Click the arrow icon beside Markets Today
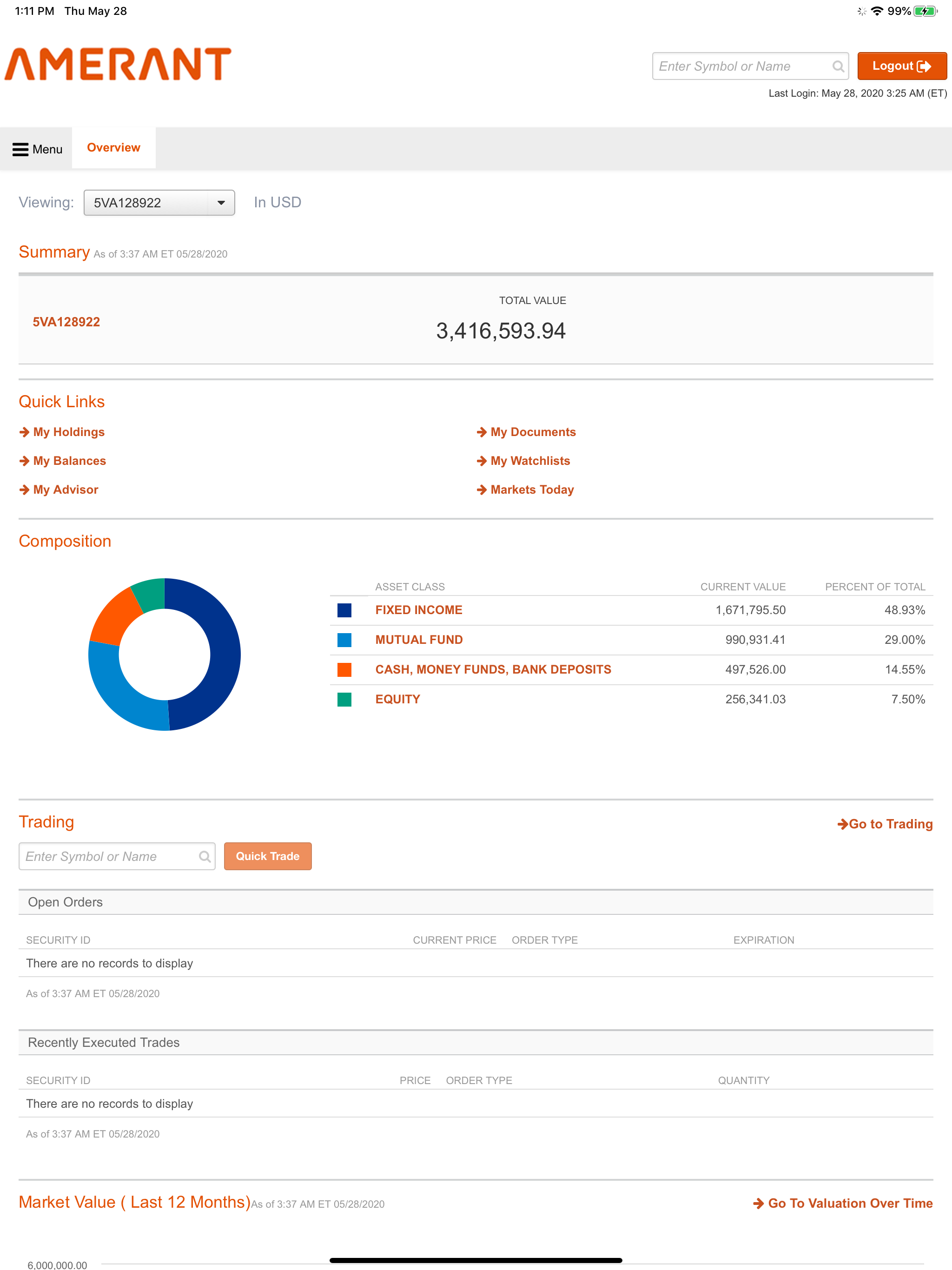 (482, 490)
